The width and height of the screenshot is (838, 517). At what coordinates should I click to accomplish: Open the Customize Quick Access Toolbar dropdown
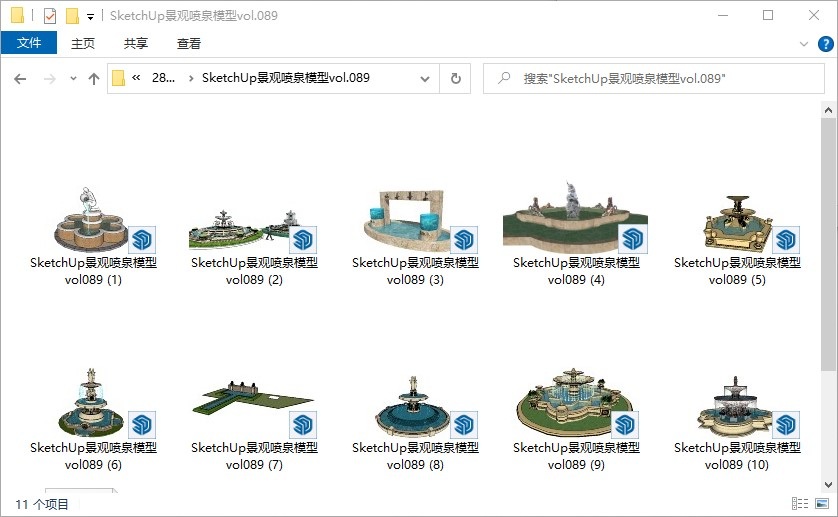coord(90,17)
